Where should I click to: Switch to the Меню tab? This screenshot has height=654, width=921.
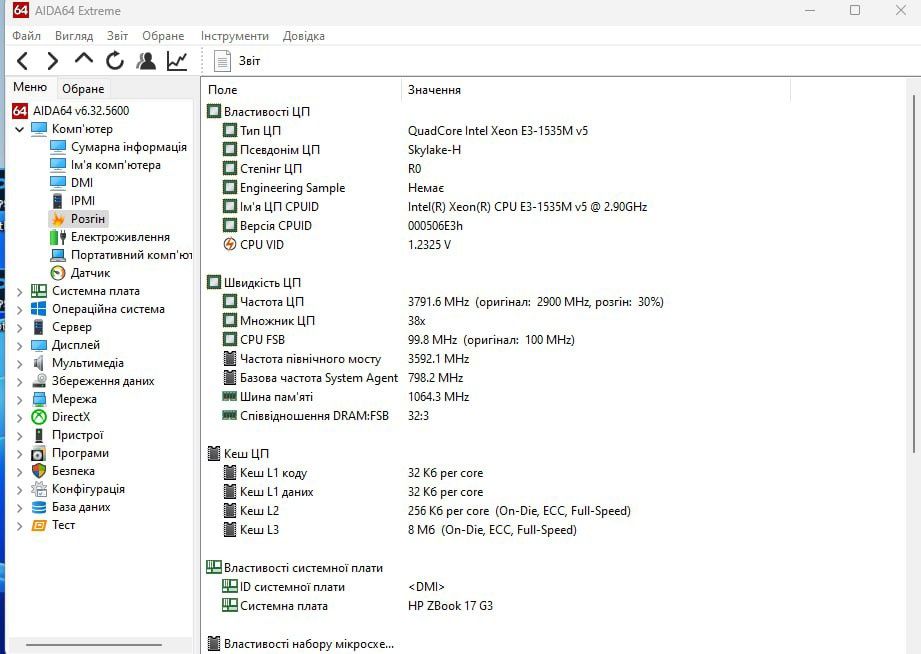30,87
